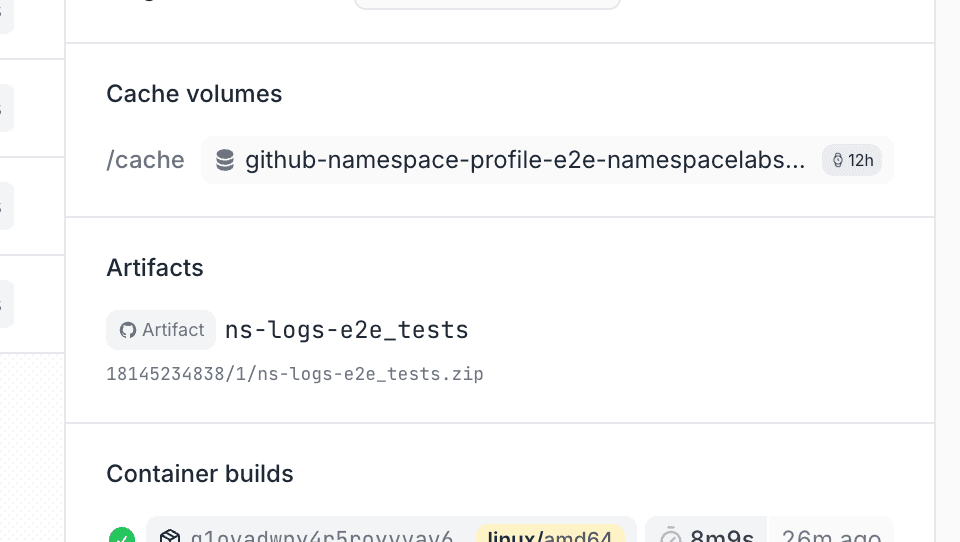The image size is (960, 542).
Task: Click the ns-logs-e2e_tests.zip file path
Action: 295,374
